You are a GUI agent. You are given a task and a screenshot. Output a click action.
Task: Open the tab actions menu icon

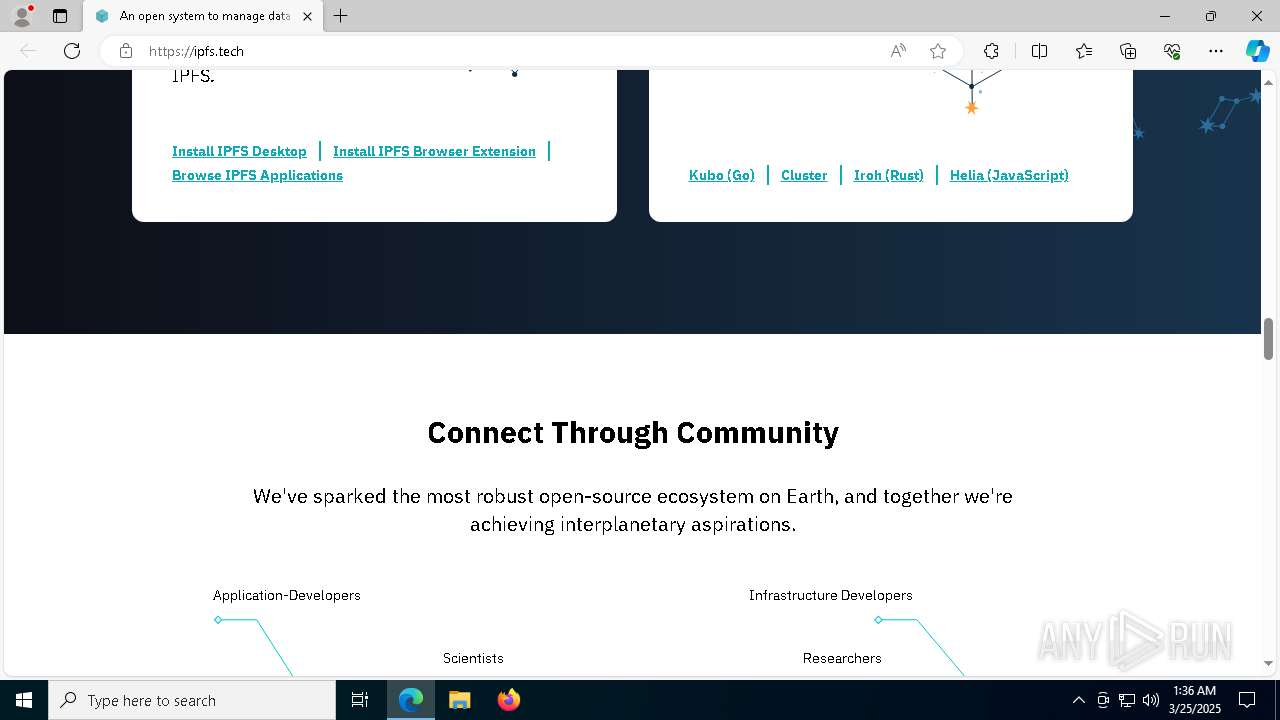pyautogui.click(x=60, y=16)
